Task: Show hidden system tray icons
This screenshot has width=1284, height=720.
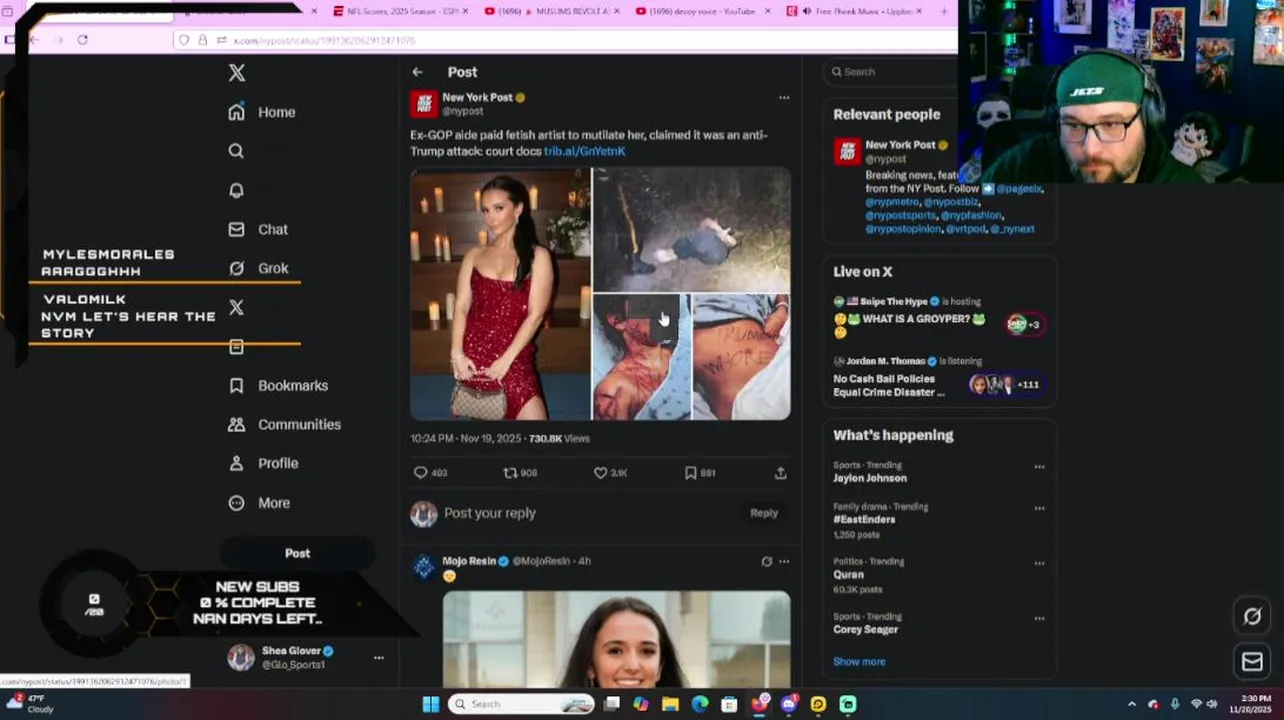Action: tap(1131, 704)
